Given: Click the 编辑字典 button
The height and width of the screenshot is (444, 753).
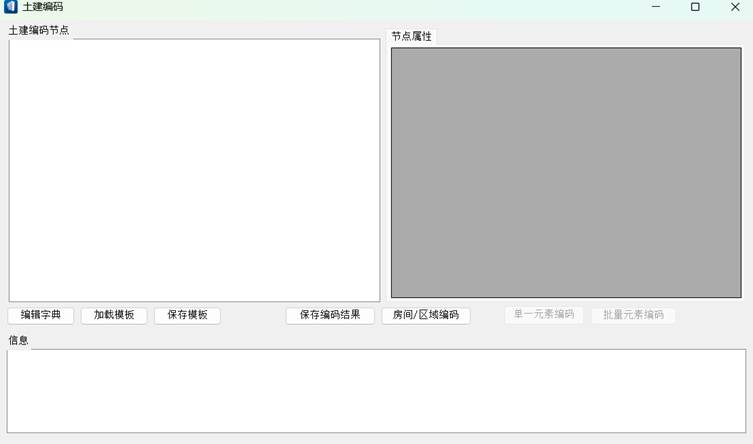Looking at the screenshot, I should pos(41,315).
